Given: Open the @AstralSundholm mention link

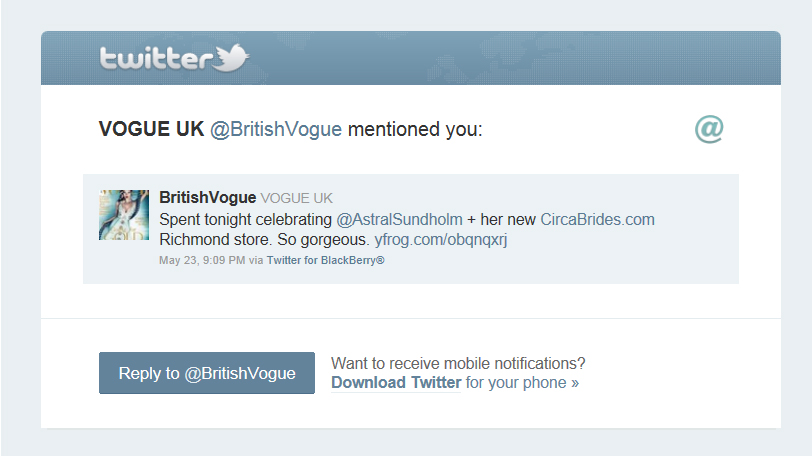Looking at the screenshot, I should [x=399, y=219].
